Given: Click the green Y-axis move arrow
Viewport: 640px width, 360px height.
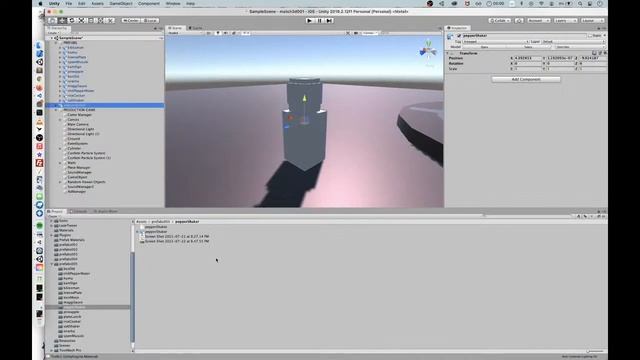Looking at the screenshot, I should (304, 99).
